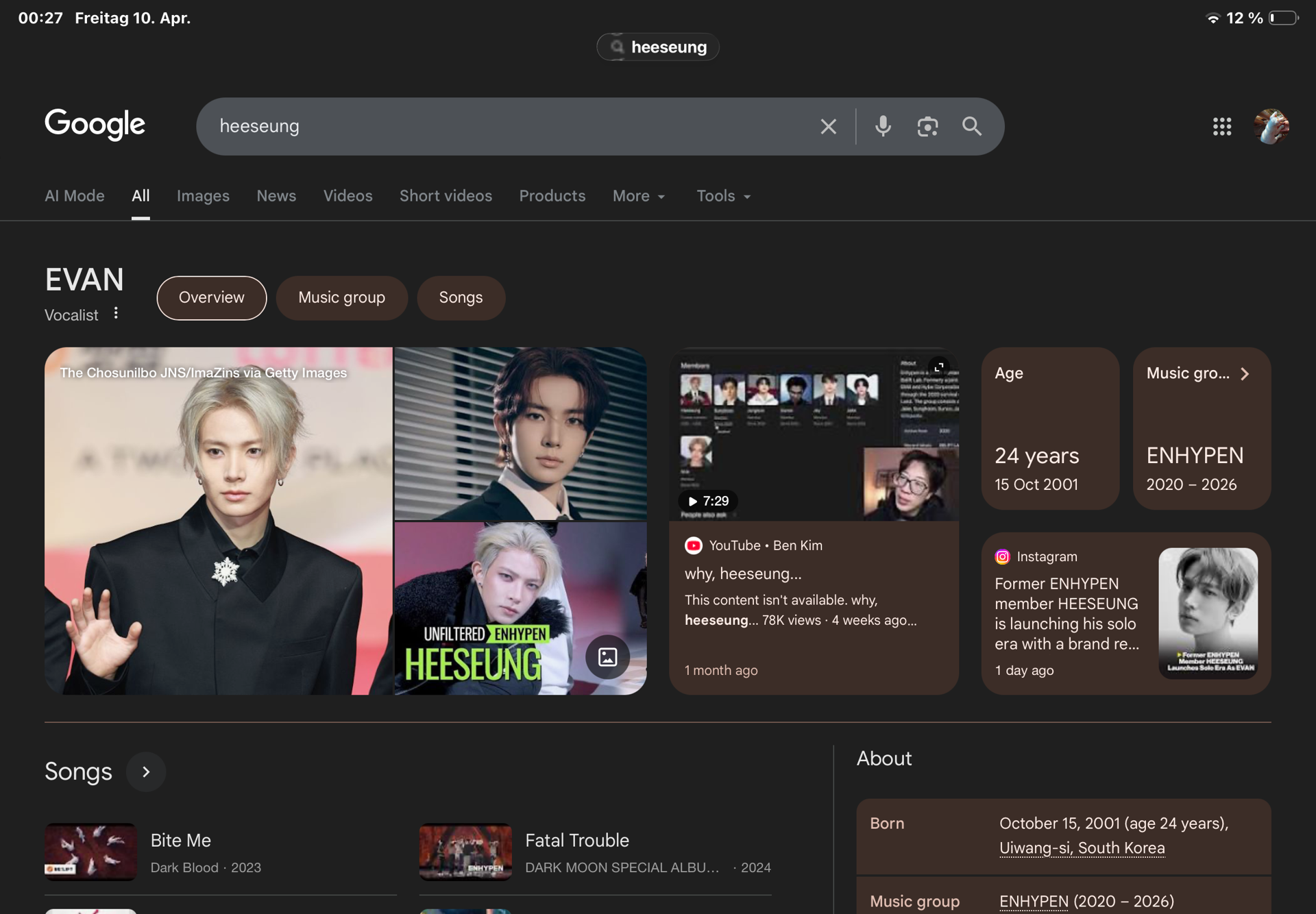Open the Tools dropdown

pyautogui.click(x=723, y=196)
